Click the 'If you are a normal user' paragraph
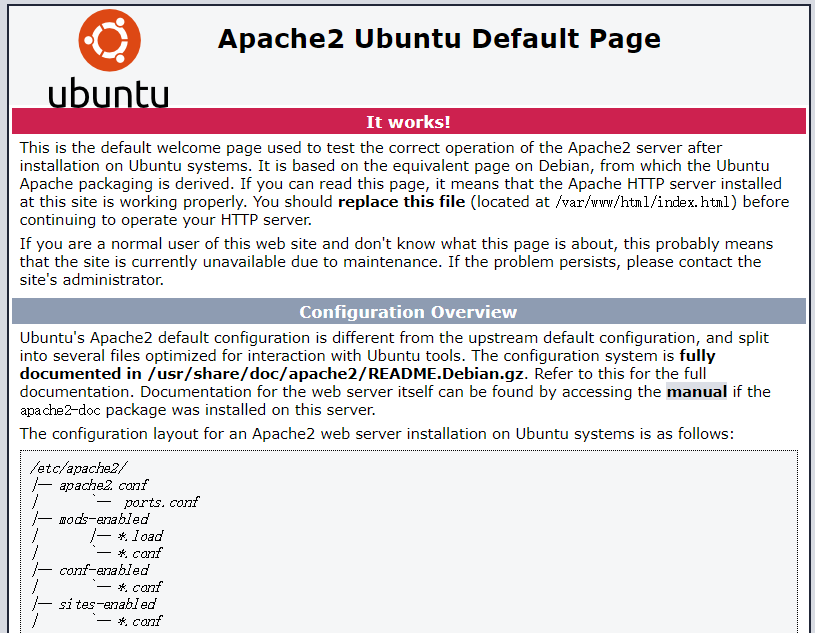 (x=396, y=262)
